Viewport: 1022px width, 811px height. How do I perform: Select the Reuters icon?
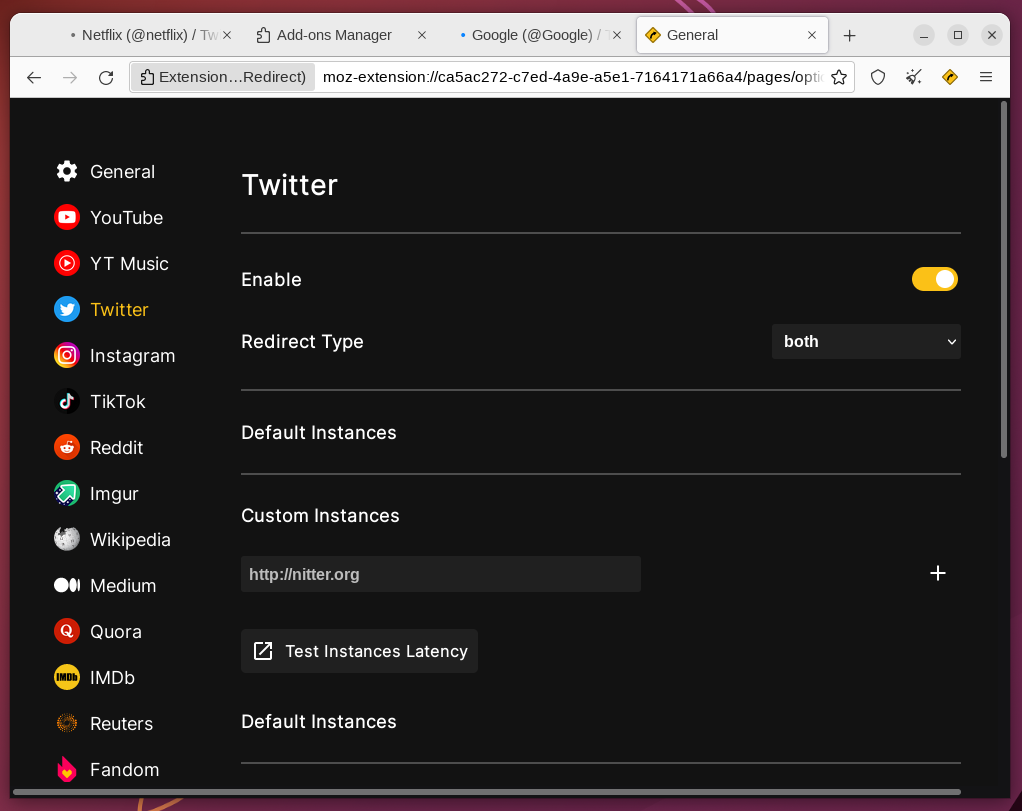[66, 723]
